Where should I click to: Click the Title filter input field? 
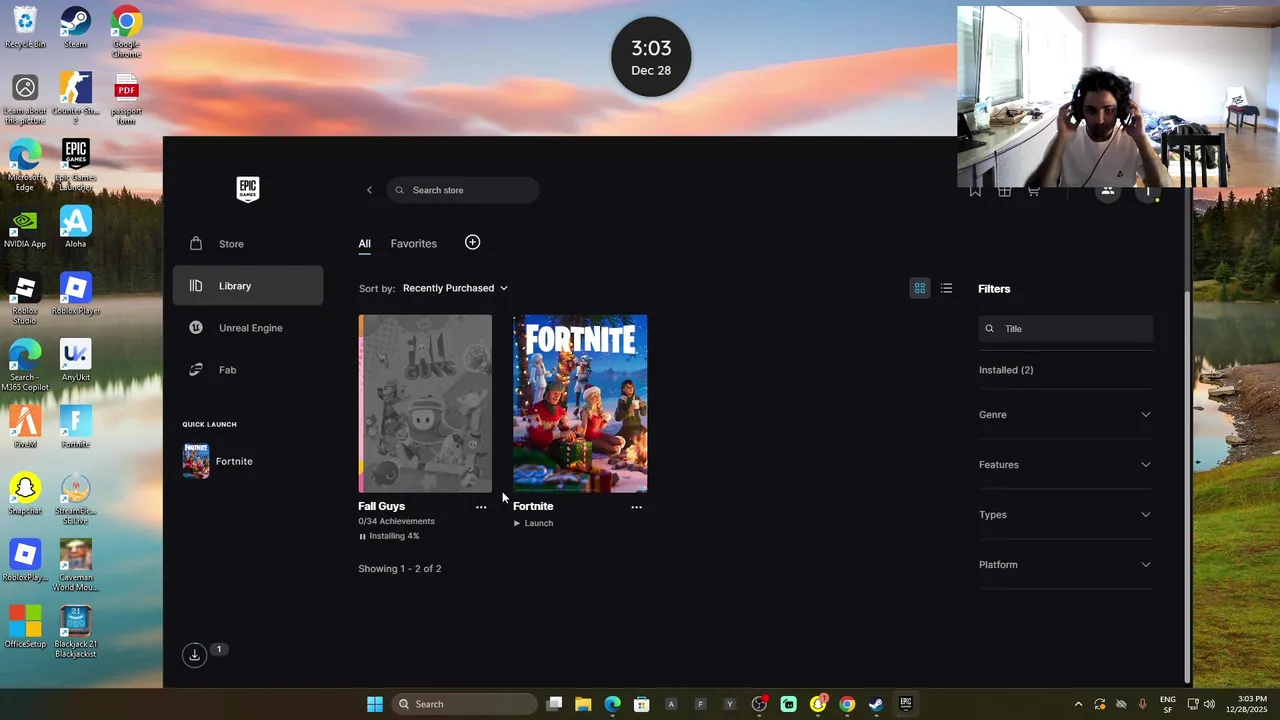(x=1065, y=329)
